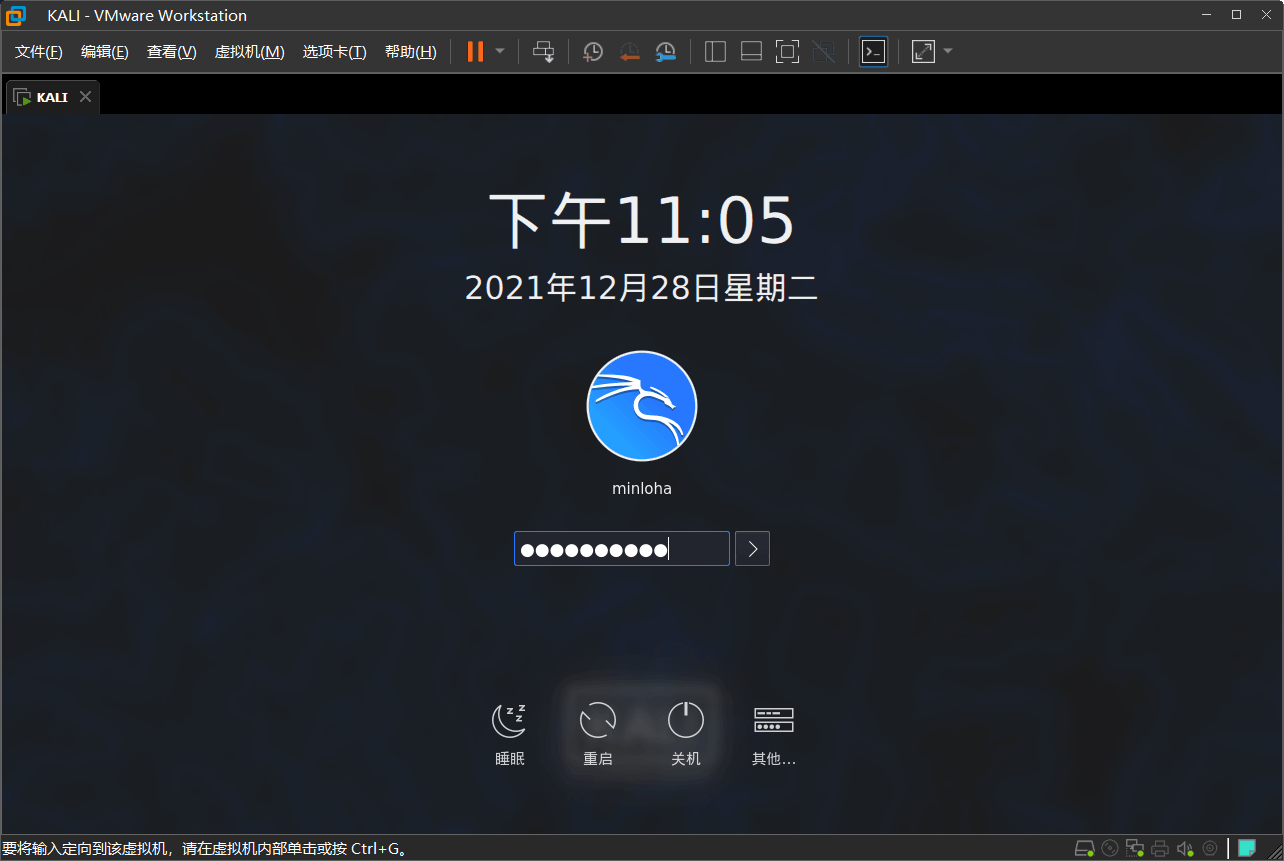Open the 帮助(H) menu

[x=411, y=52]
